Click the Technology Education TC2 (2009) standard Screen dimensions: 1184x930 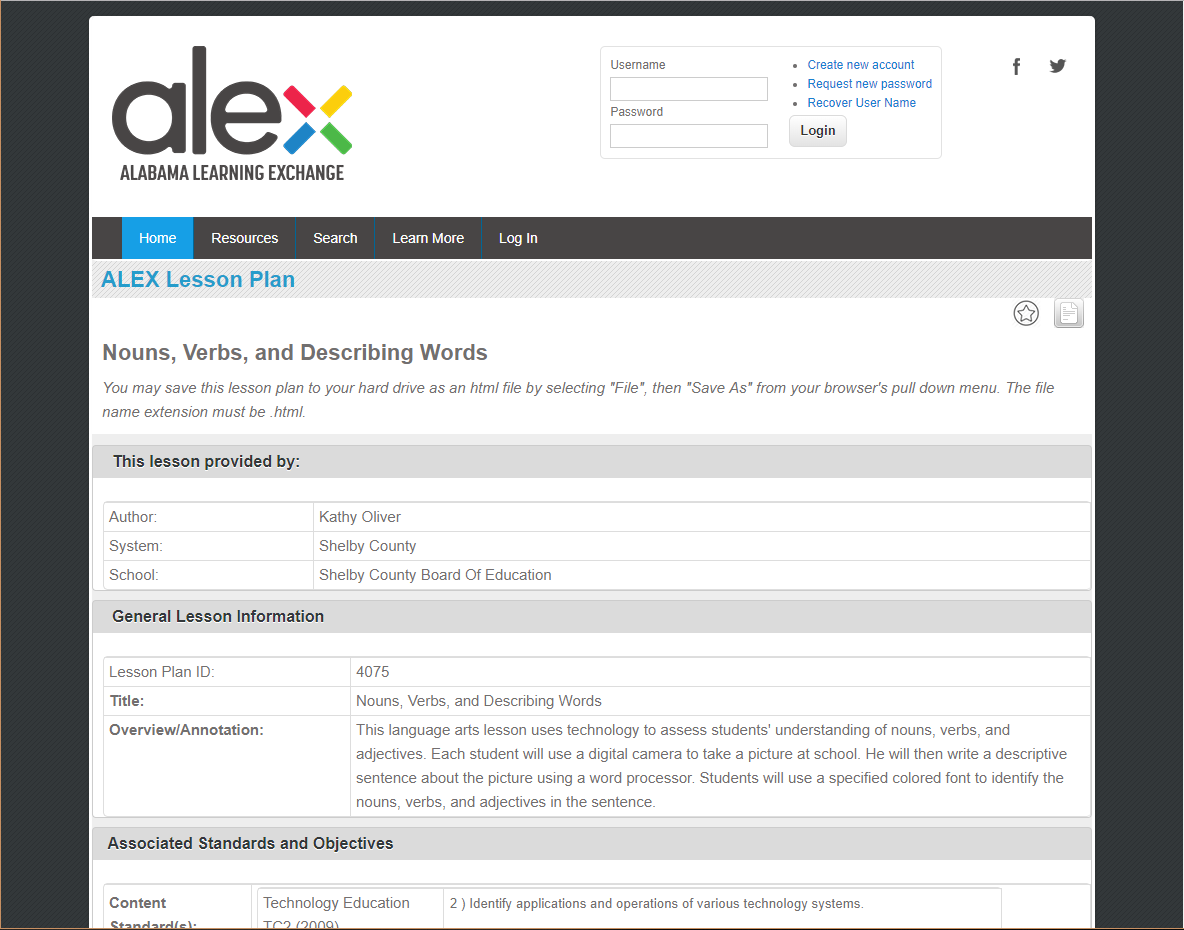336,911
